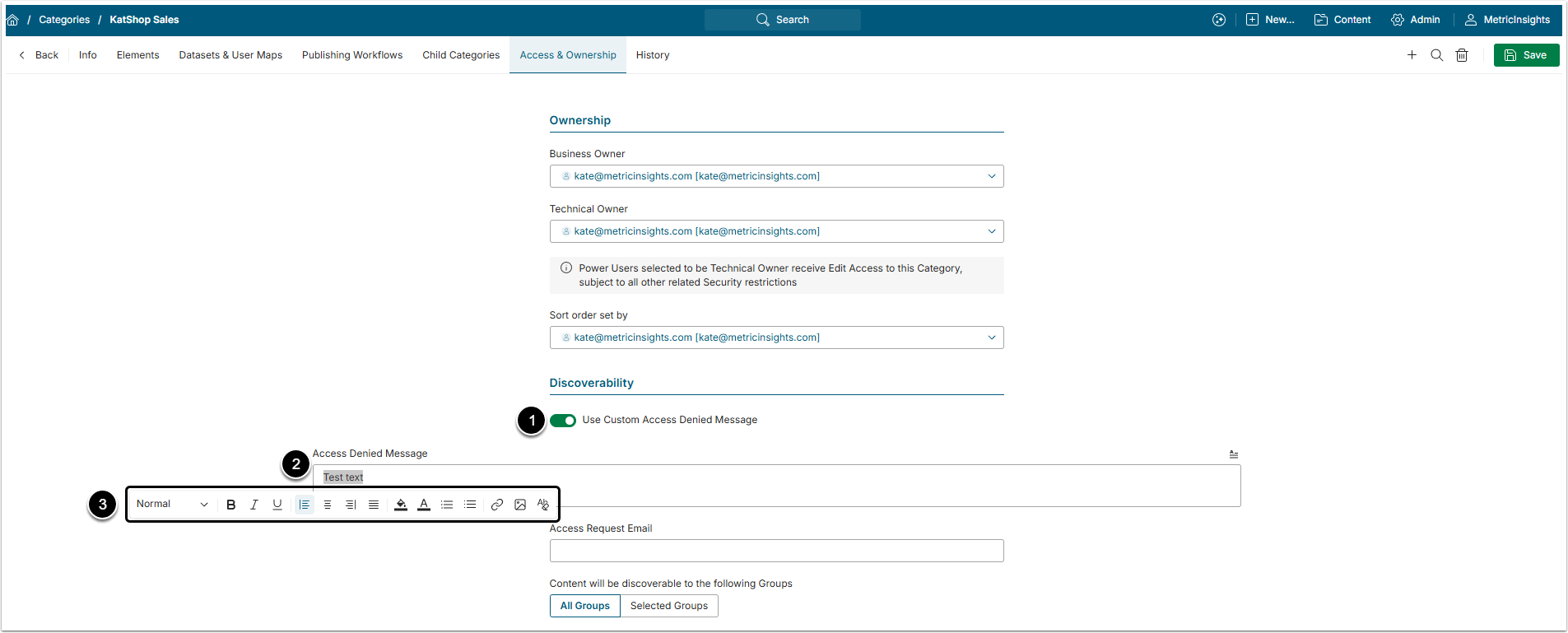Click the magnifier icon near Save

point(1437,55)
